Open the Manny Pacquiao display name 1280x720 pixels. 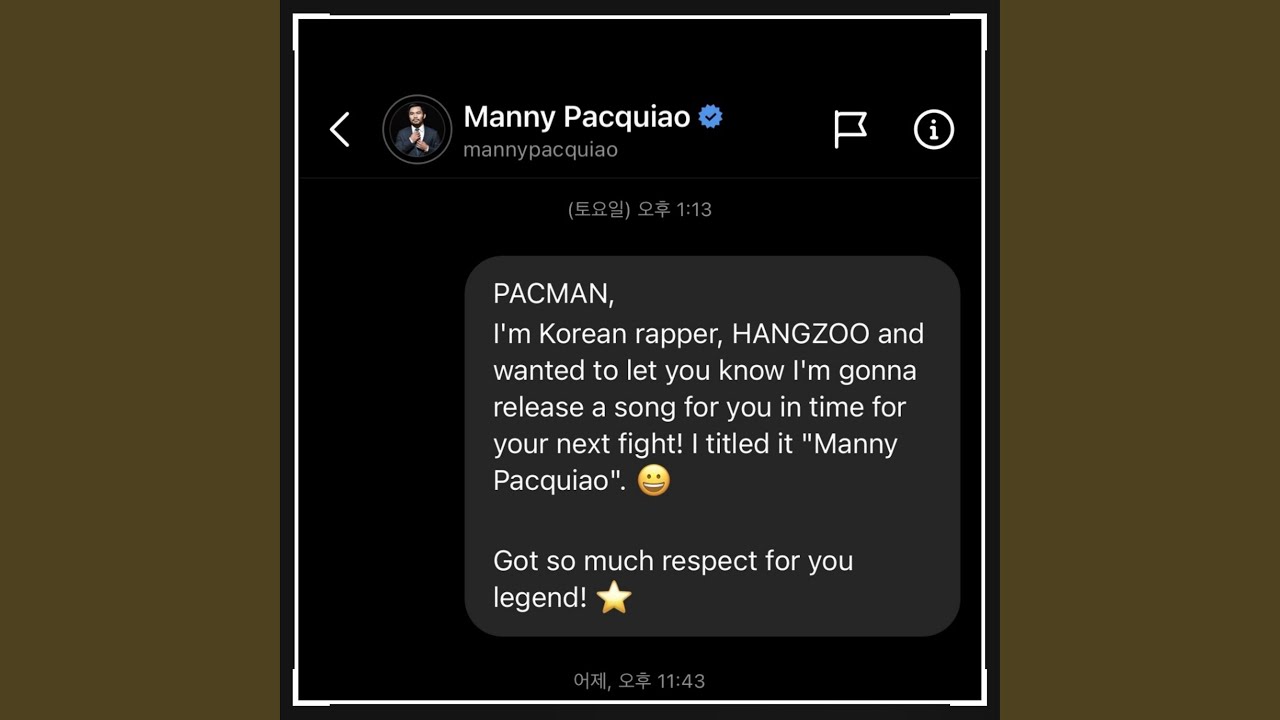[x=577, y=117]
